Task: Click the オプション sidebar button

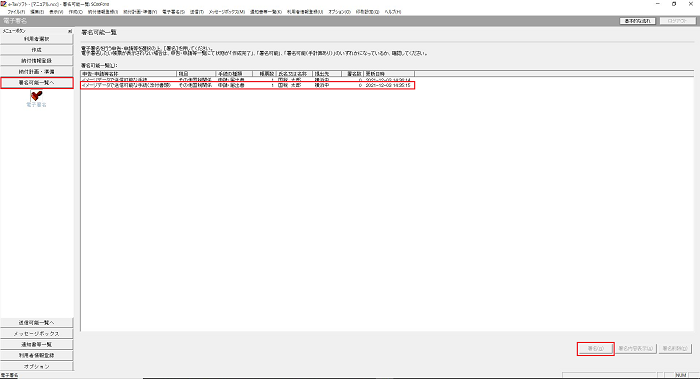Action: pyautogui.click(x=37, y=367)
